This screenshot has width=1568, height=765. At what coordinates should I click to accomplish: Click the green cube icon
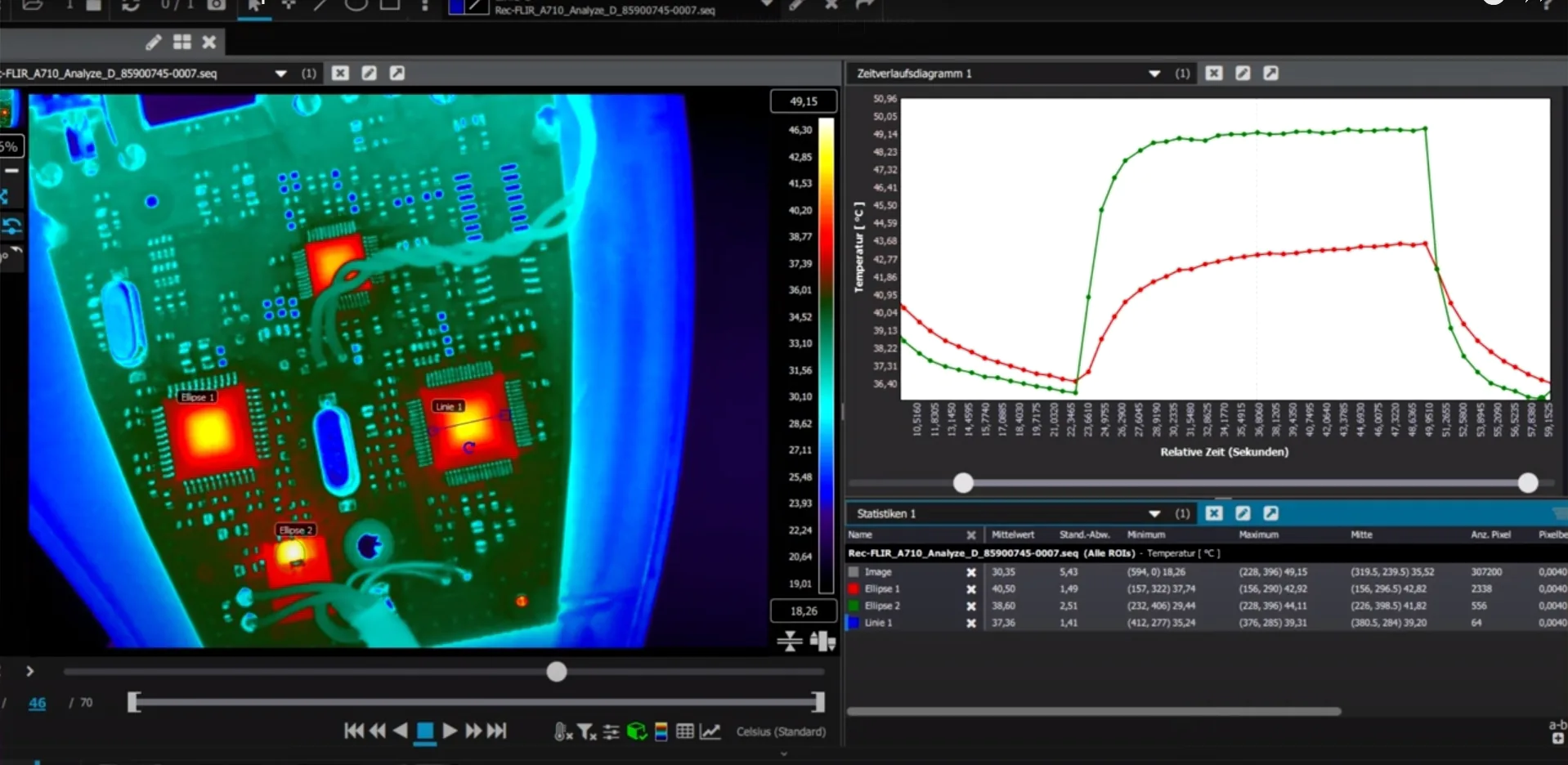(636, 731)
